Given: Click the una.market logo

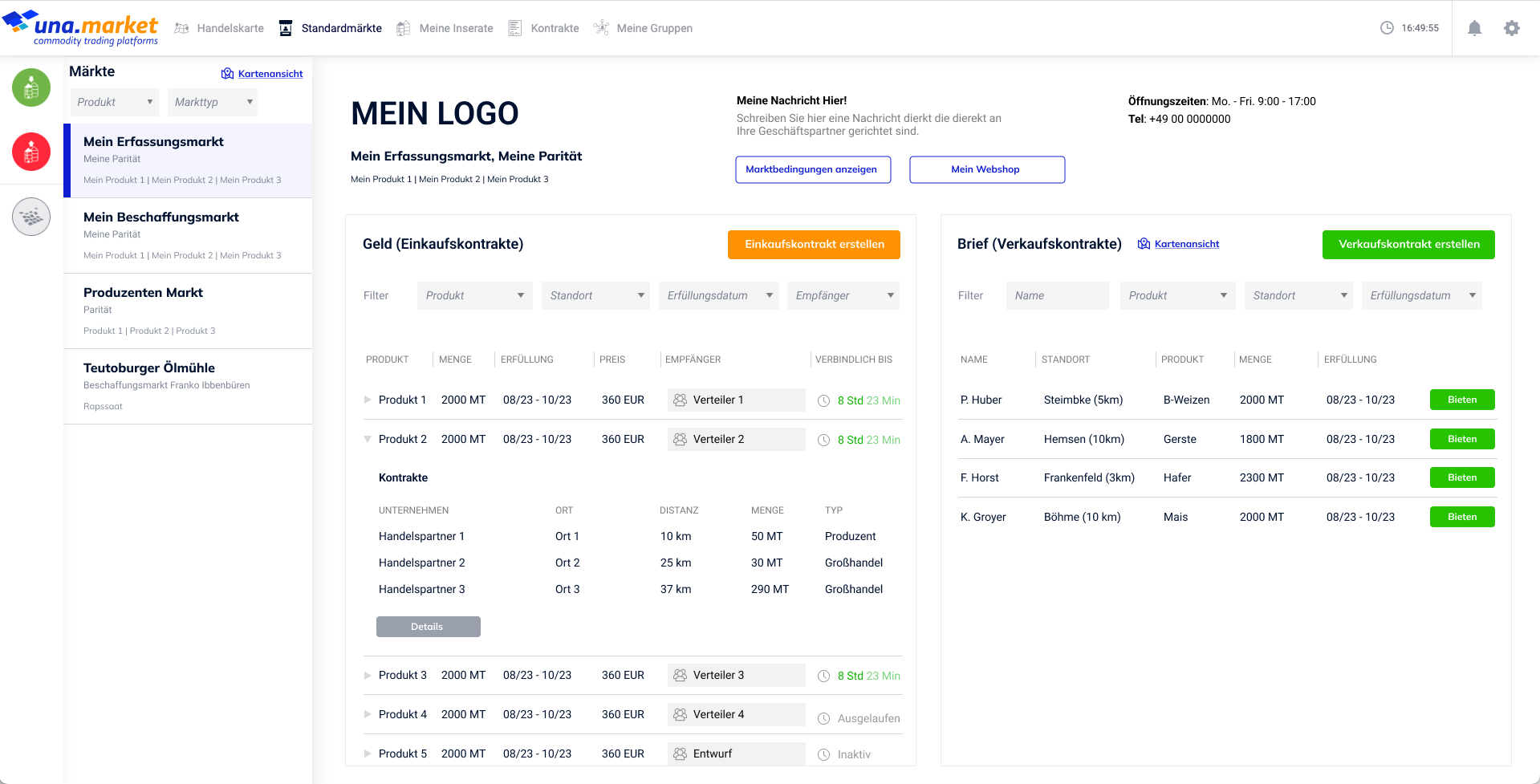Looking at the screenshot, I should 81,28.
